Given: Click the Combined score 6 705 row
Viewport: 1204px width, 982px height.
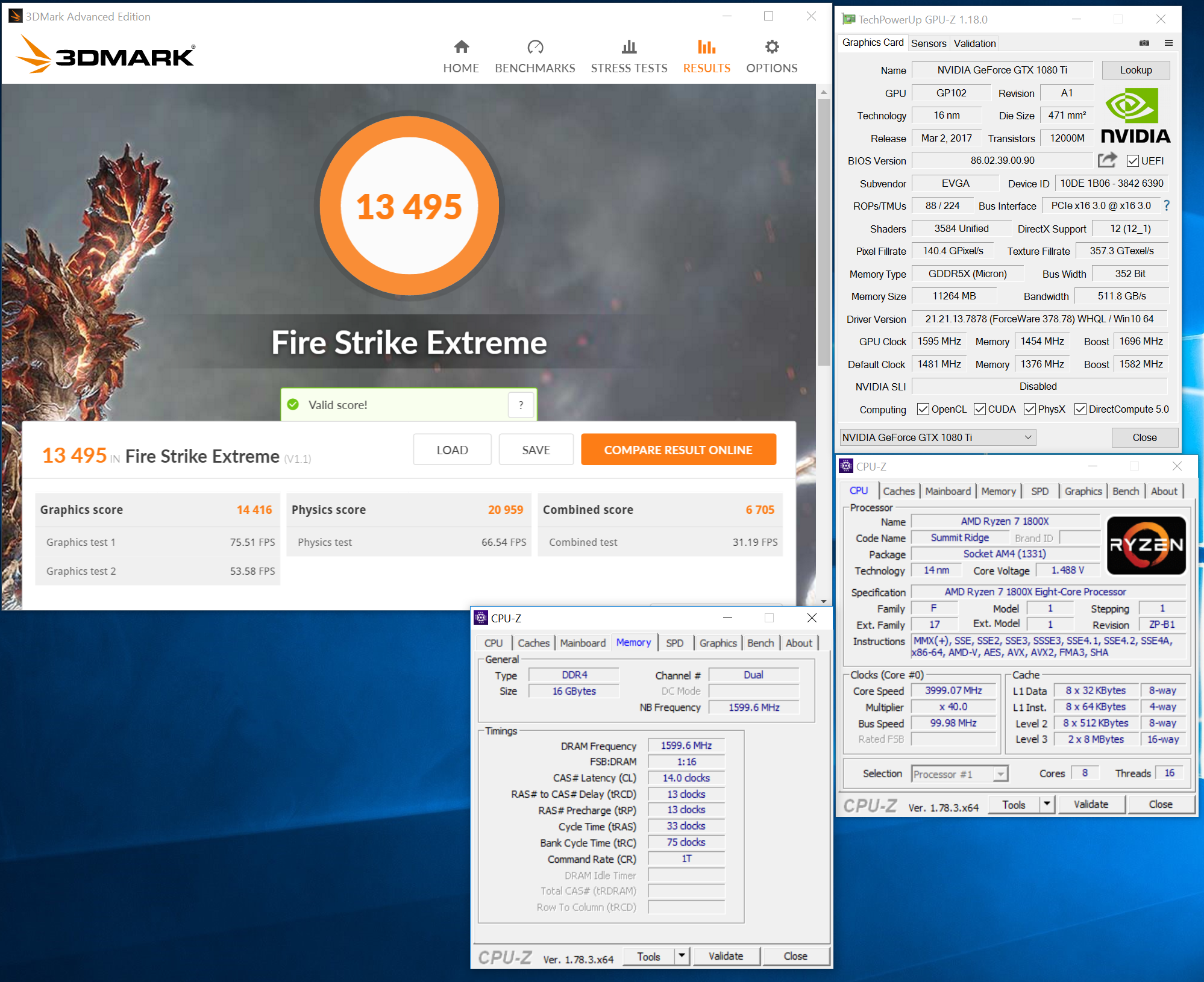Looking at the screenshot, I should point(659,510).
